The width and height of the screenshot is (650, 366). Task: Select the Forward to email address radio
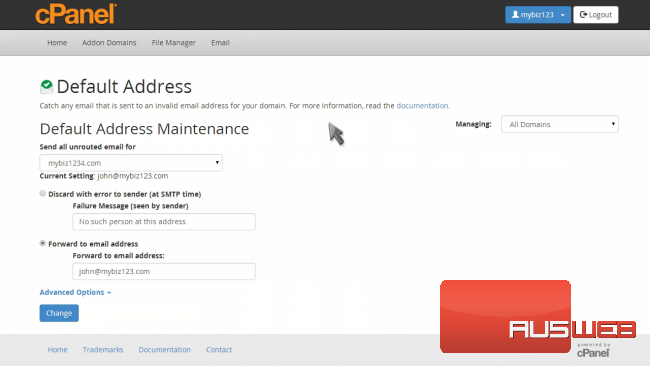point(43,243)
